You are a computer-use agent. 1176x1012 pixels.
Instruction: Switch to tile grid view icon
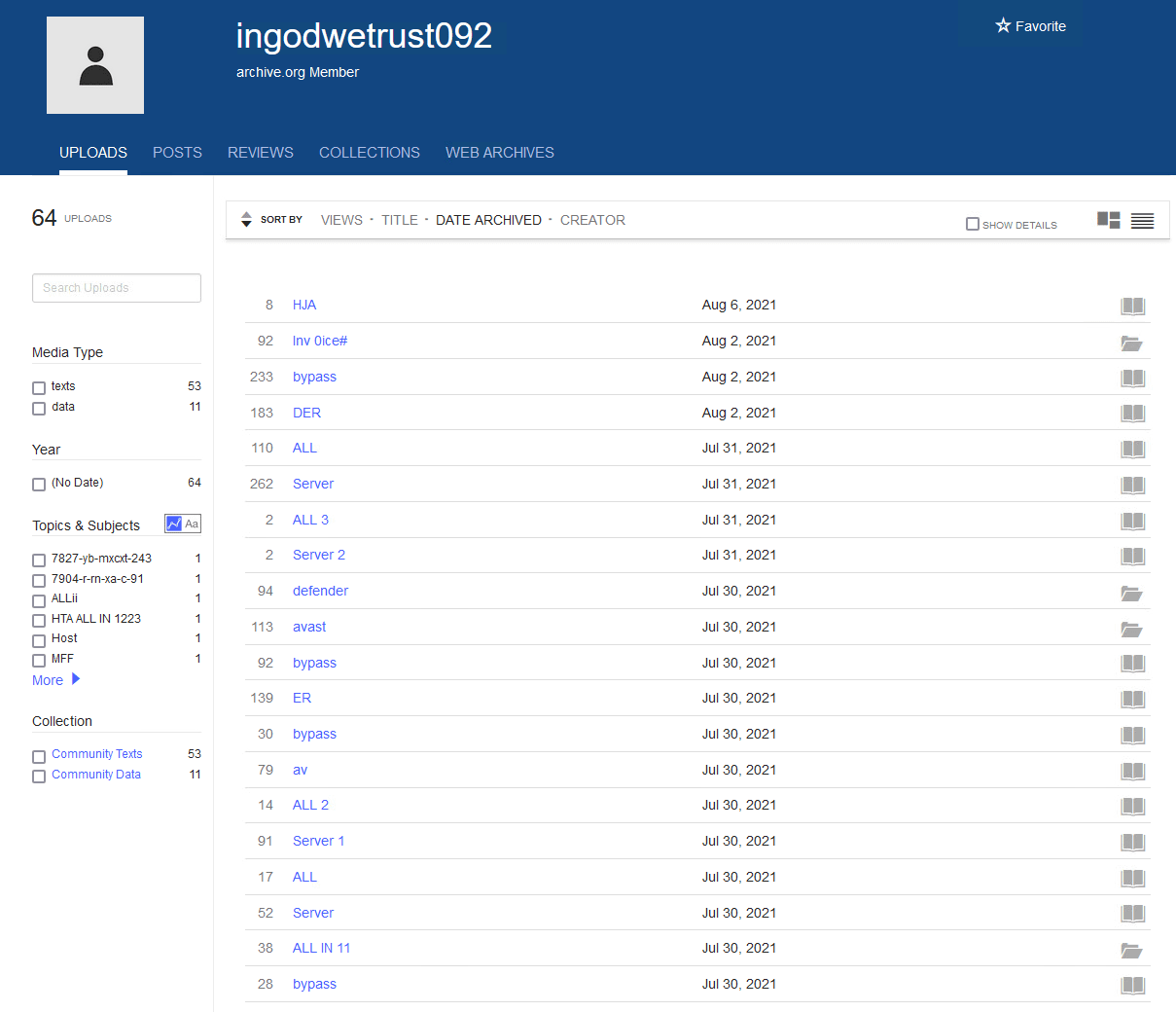[1108, 220]
